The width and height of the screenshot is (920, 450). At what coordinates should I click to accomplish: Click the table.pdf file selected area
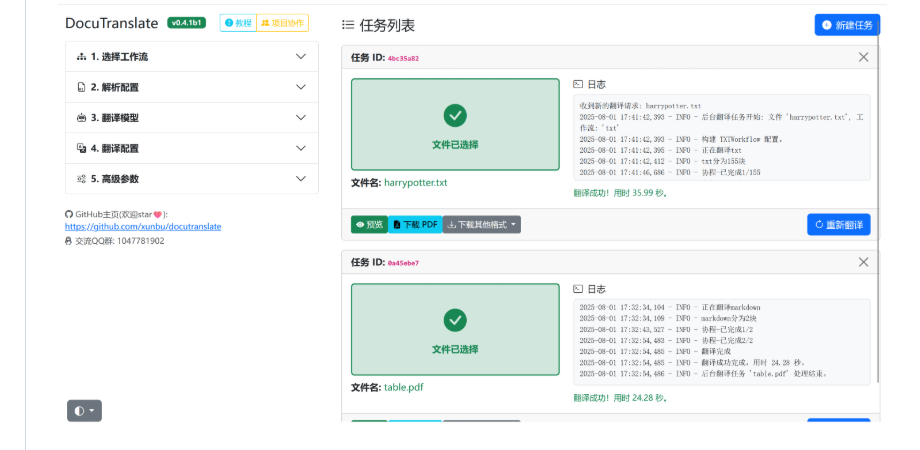[455, 330]
